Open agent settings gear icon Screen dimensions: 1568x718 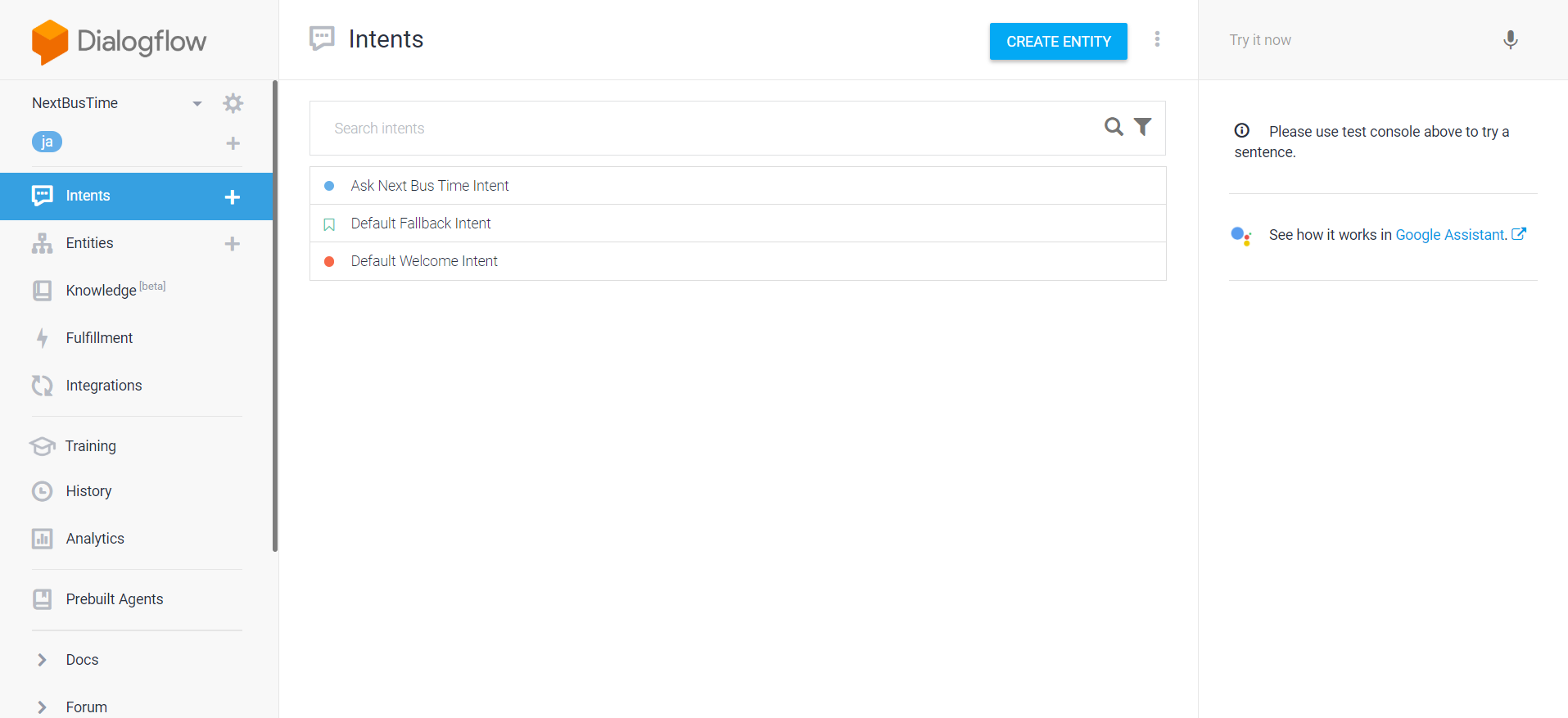pos(233,103)
